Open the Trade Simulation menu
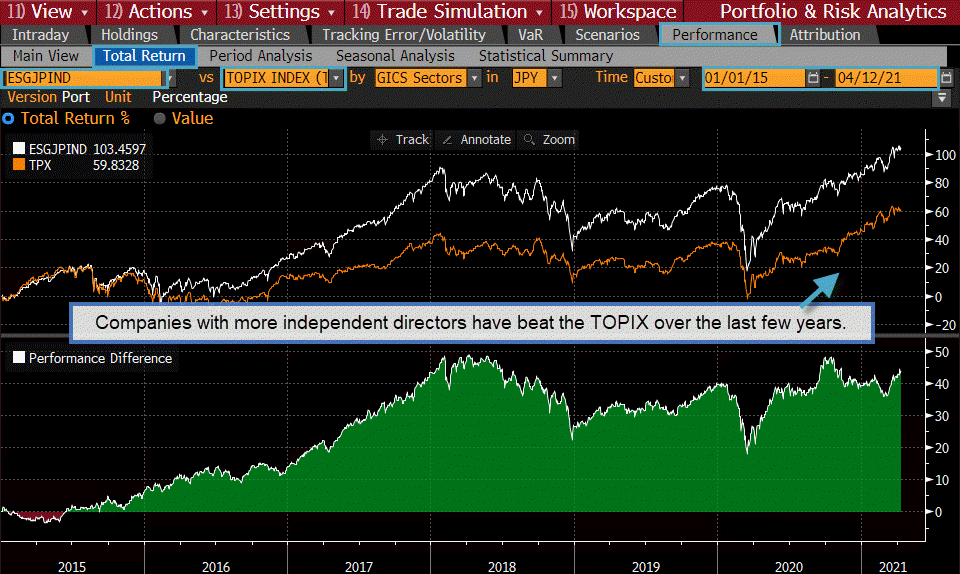This screenshot has height=574, width=960. tap(448, 11)
